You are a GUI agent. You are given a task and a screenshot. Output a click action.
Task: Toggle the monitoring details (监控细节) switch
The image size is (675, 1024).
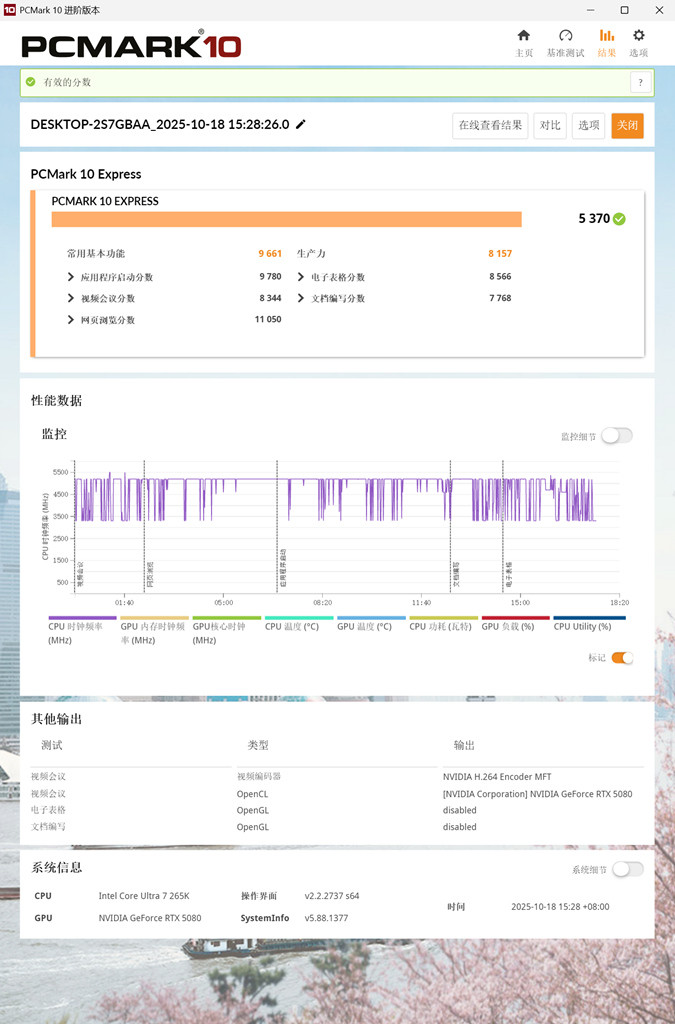click(x=616, y=436)
